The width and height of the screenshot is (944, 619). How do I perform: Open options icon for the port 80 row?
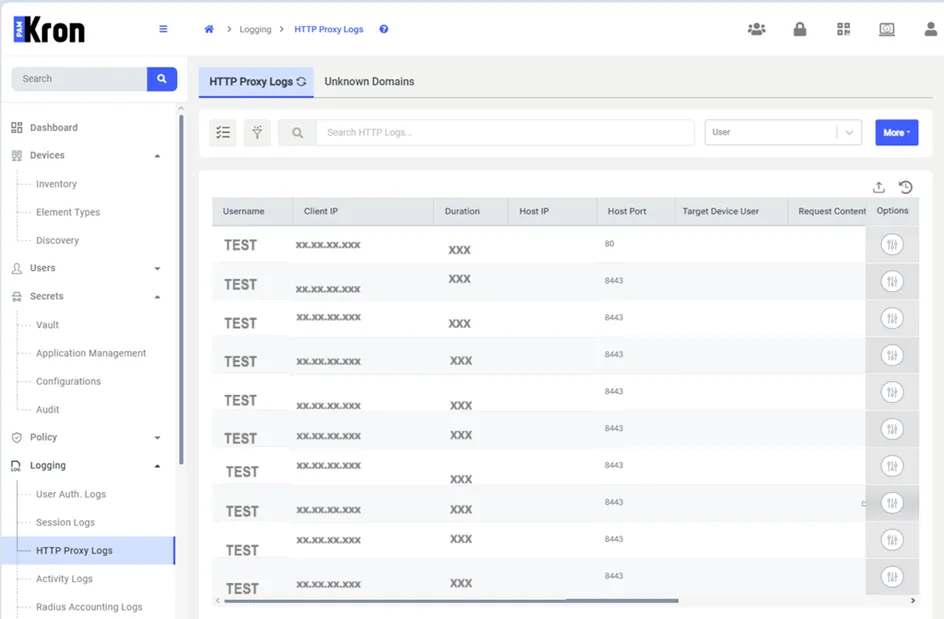(892, 244)
